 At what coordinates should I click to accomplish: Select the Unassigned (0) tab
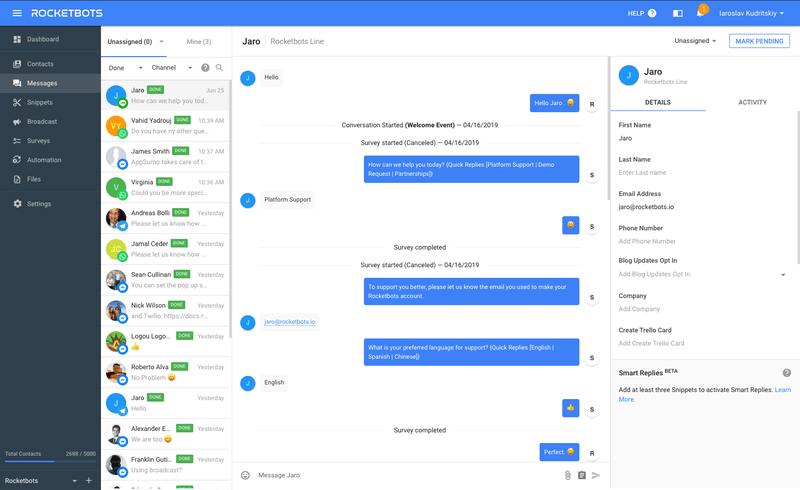(130, 41)
